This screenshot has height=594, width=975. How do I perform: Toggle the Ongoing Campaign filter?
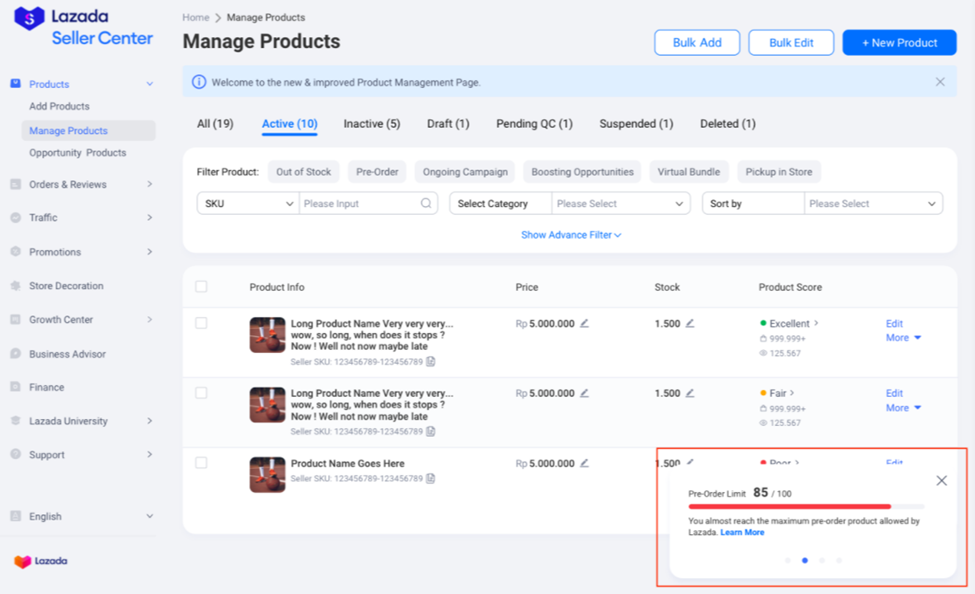click(465, 172)
